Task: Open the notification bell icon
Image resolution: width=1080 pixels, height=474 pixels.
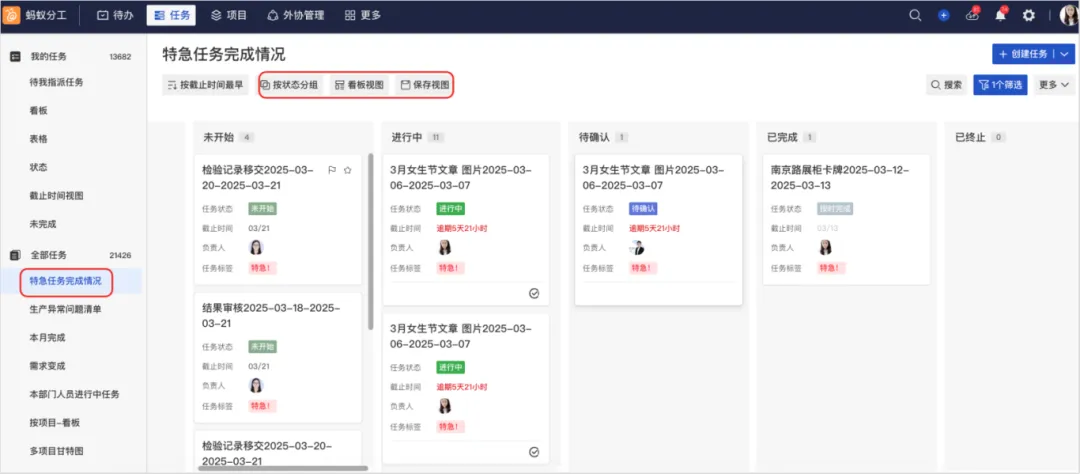Action: pyautogui.click(x=1001, y=15)
